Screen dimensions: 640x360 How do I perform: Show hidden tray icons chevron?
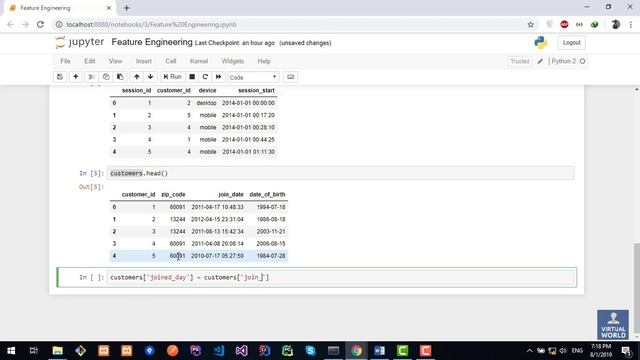click(529, 351)
